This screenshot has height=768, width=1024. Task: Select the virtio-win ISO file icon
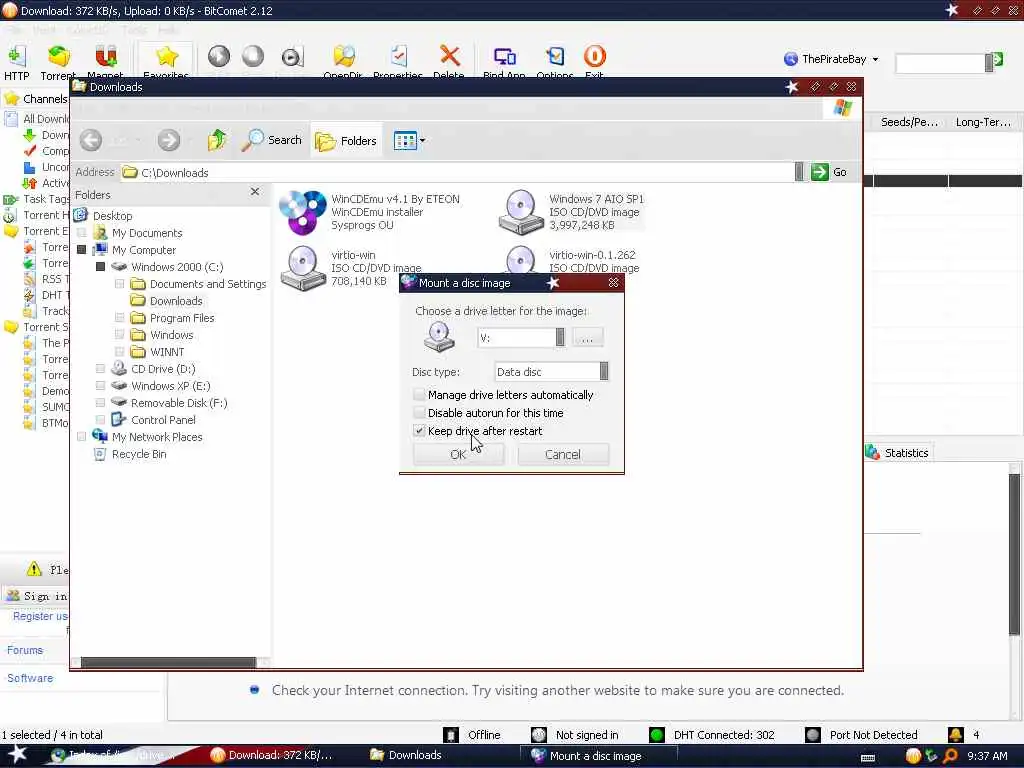[303, 268]
